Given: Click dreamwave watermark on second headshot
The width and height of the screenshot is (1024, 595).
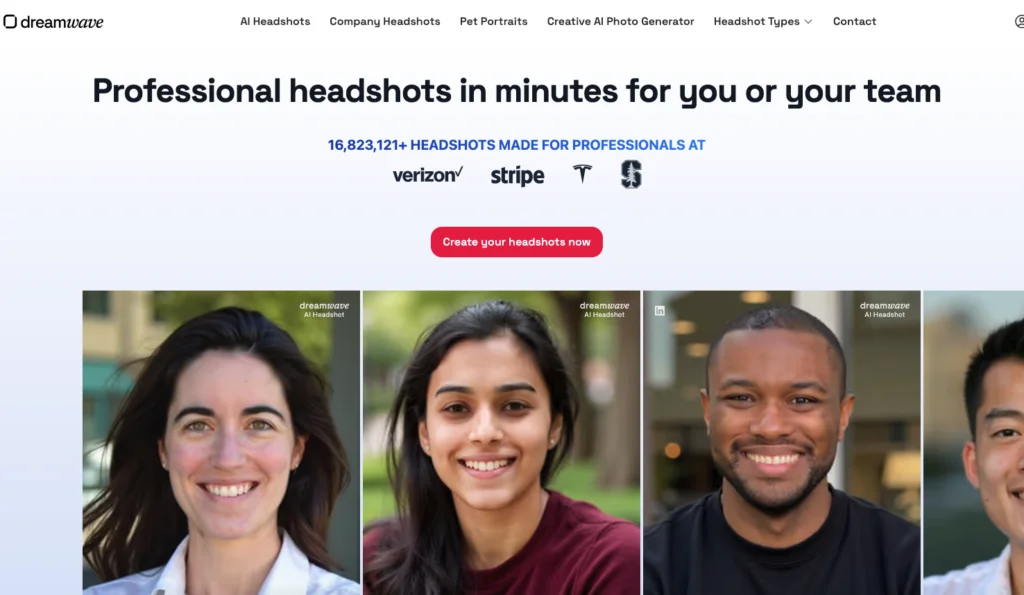Looking at the screenshot, I should [x=604, y=309].
